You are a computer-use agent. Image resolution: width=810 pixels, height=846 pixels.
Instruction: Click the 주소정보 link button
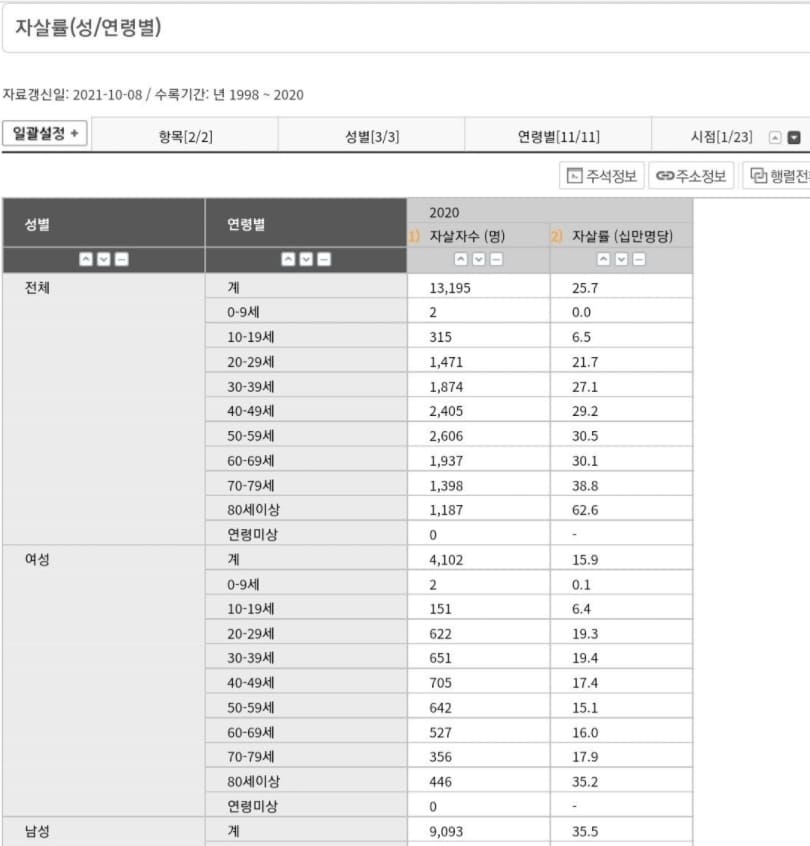point(691,176)
